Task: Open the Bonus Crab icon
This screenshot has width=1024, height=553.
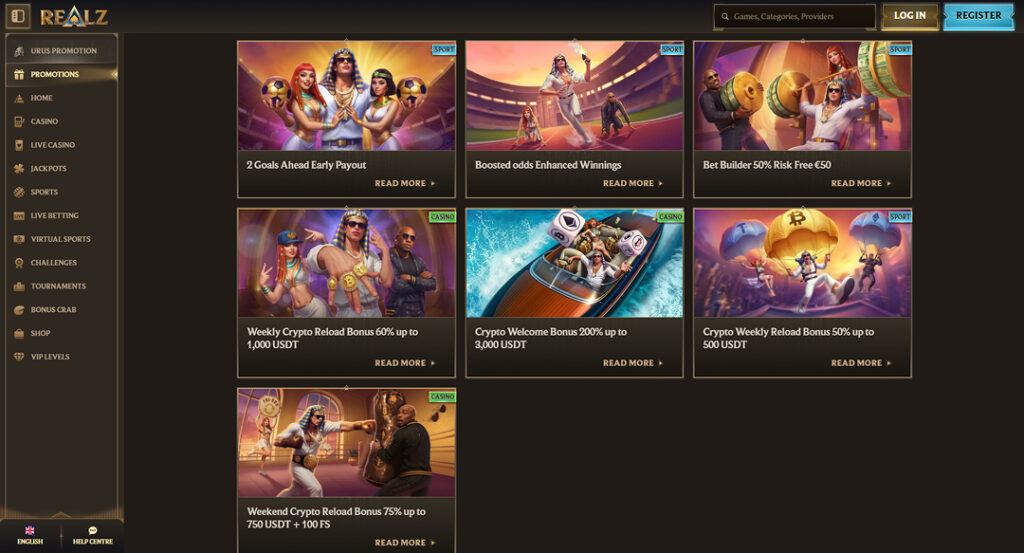Action: click(19, 309)
